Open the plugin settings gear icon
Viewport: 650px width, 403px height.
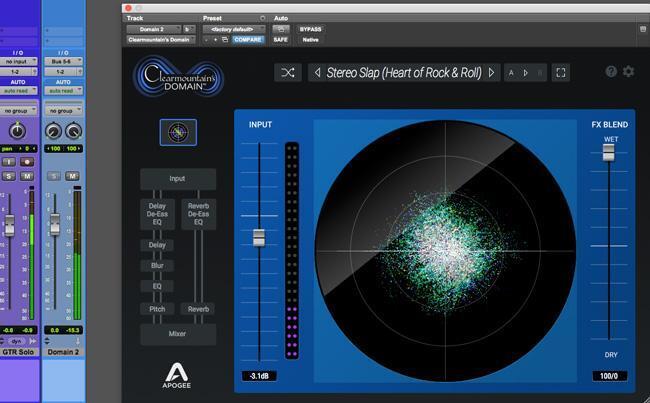pyautogui.click(x=628, y=72)
